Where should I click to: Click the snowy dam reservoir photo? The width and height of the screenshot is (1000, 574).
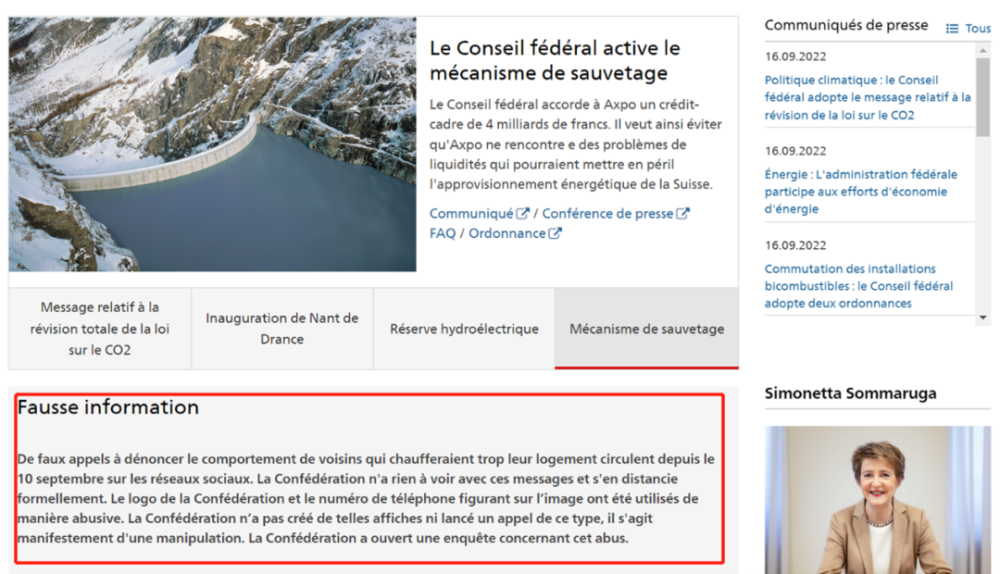pos(212,144)
